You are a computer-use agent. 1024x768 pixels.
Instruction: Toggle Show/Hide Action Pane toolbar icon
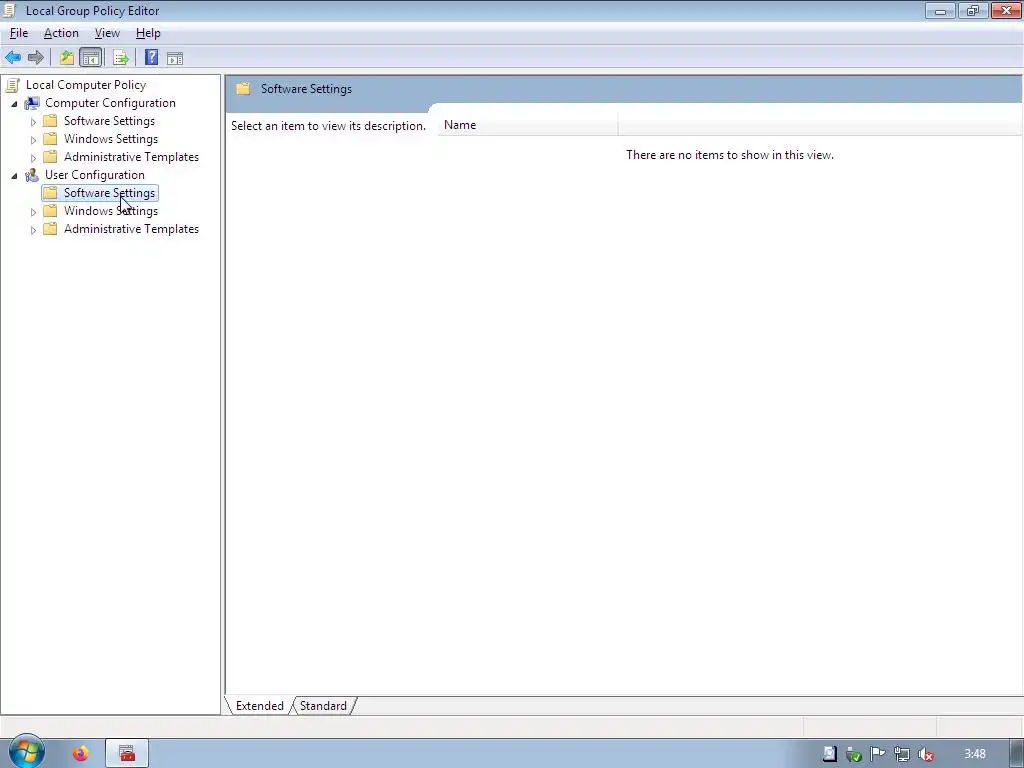175,58
